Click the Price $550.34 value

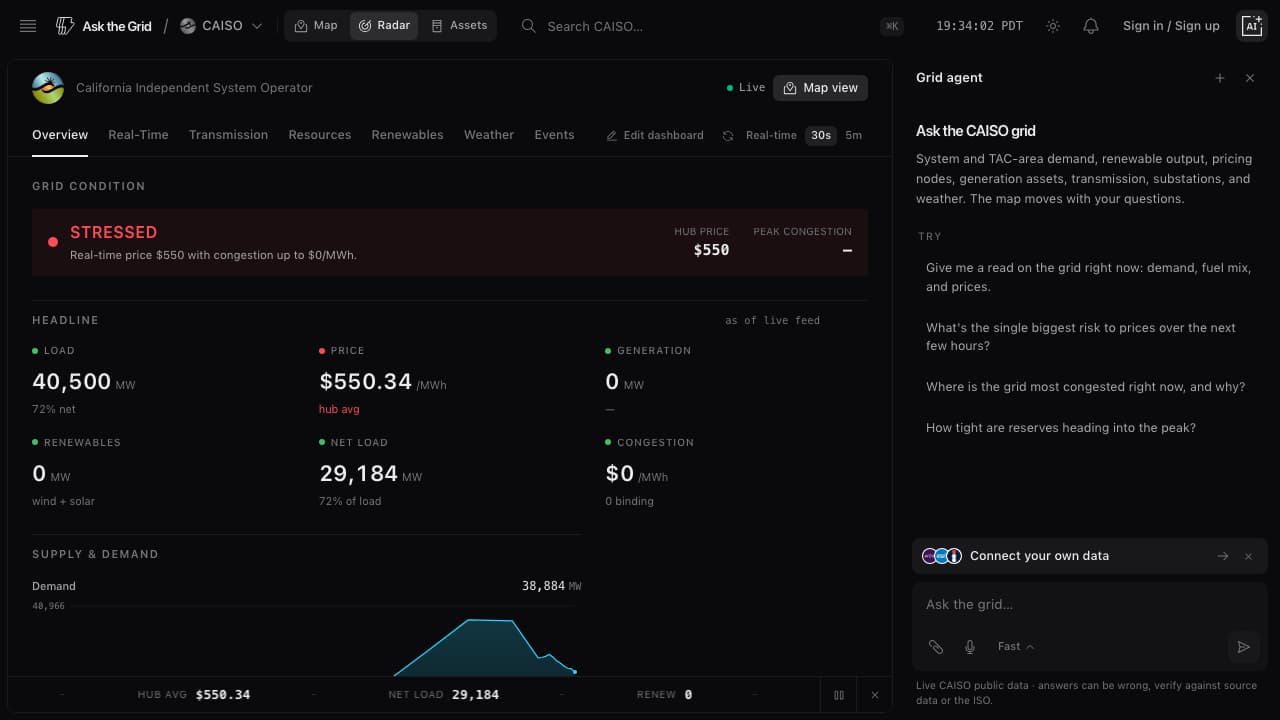[x=383, y=381]
